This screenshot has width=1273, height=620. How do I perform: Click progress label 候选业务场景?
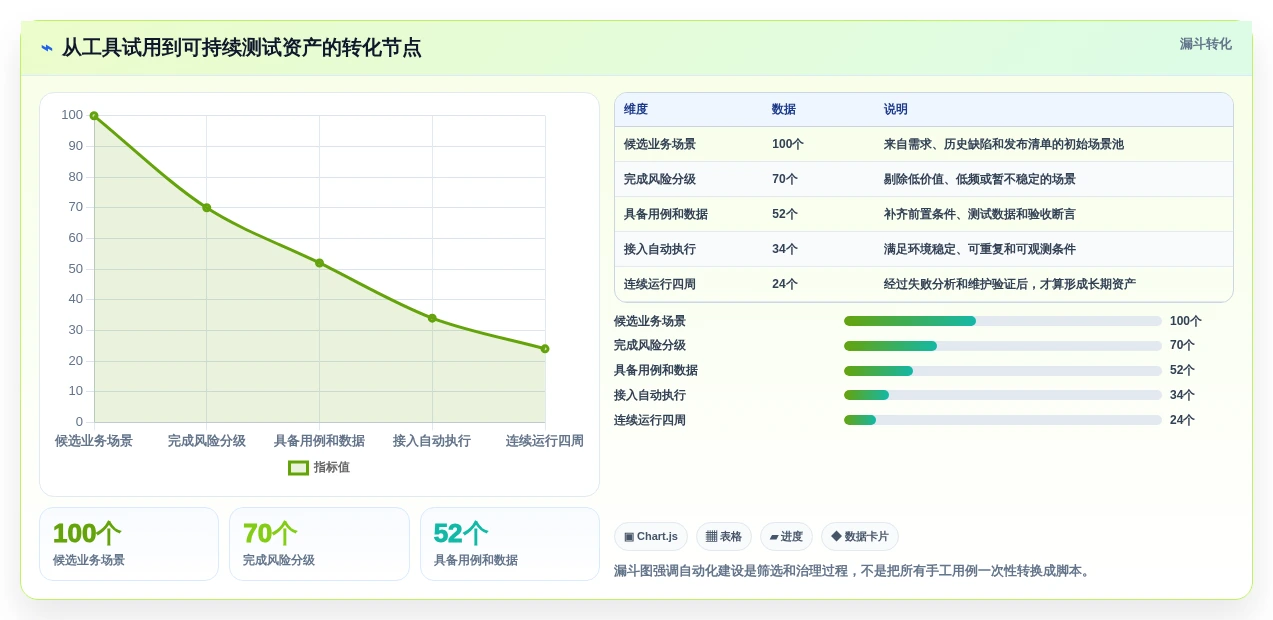point(650,321)
